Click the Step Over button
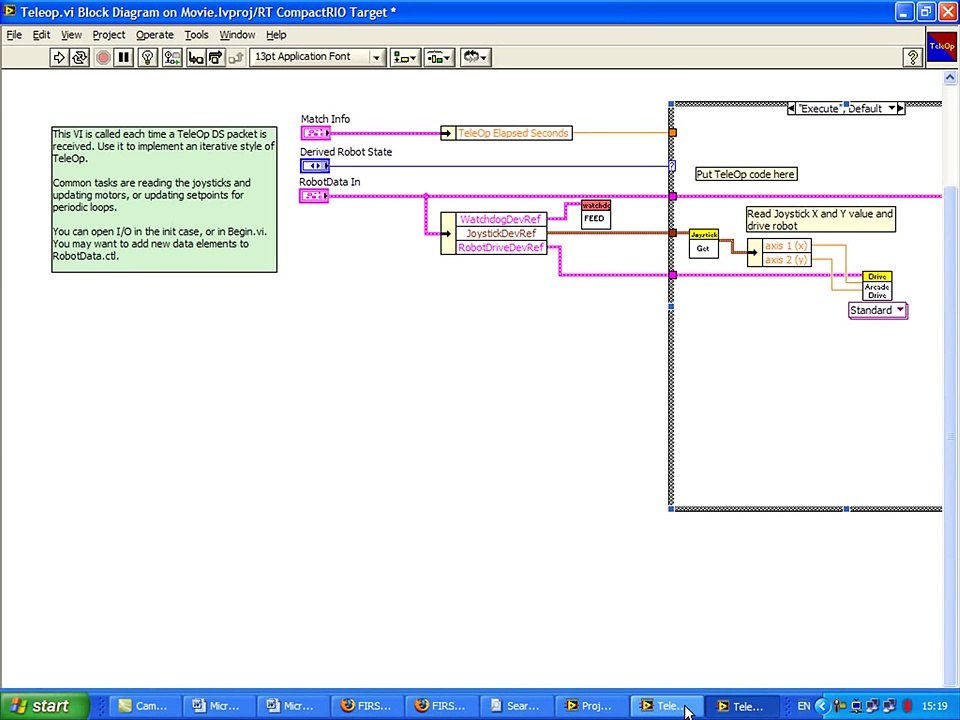This screenshot has width=960, height=720. pos(216,58)
